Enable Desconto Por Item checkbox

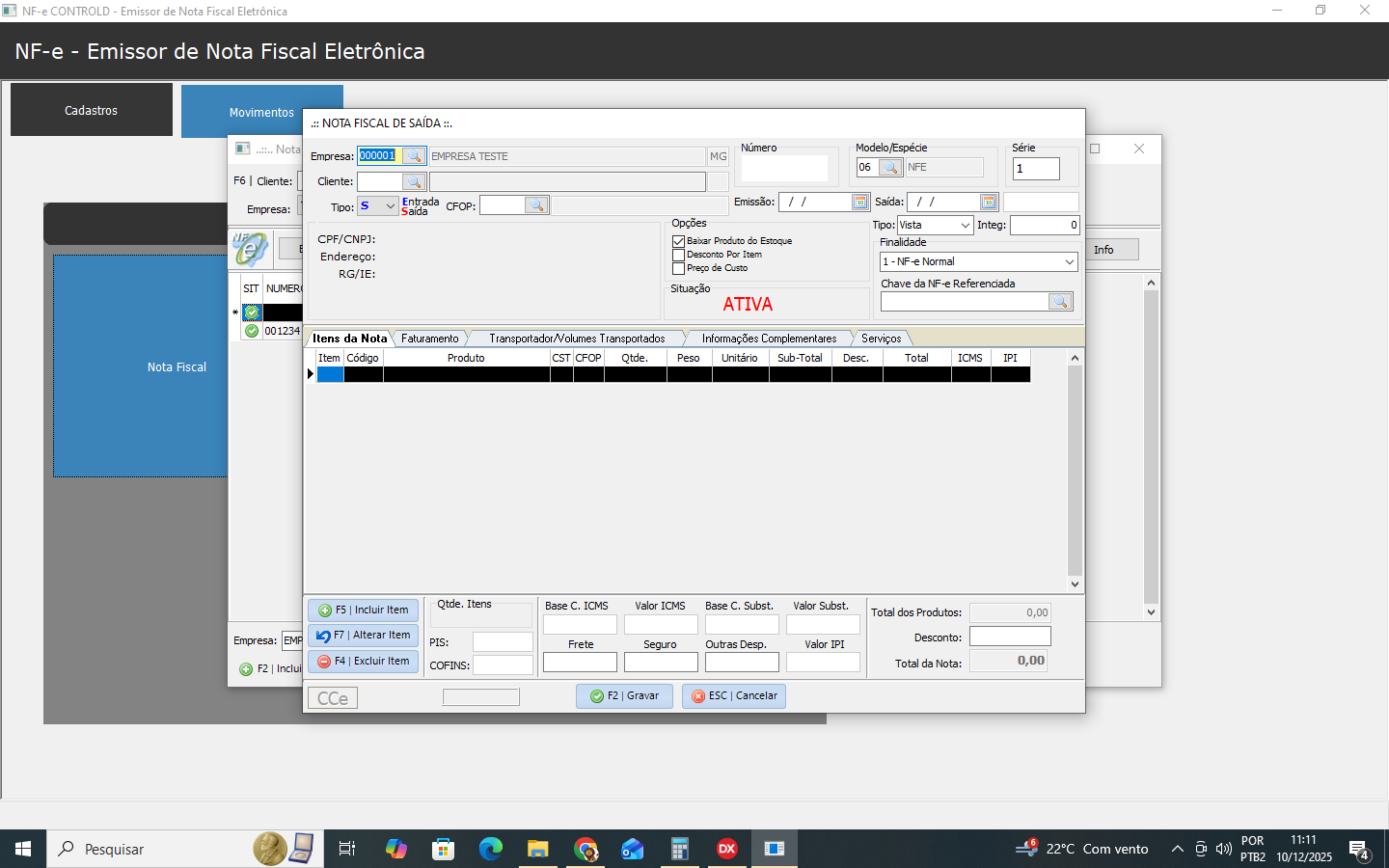pos(679,255)
